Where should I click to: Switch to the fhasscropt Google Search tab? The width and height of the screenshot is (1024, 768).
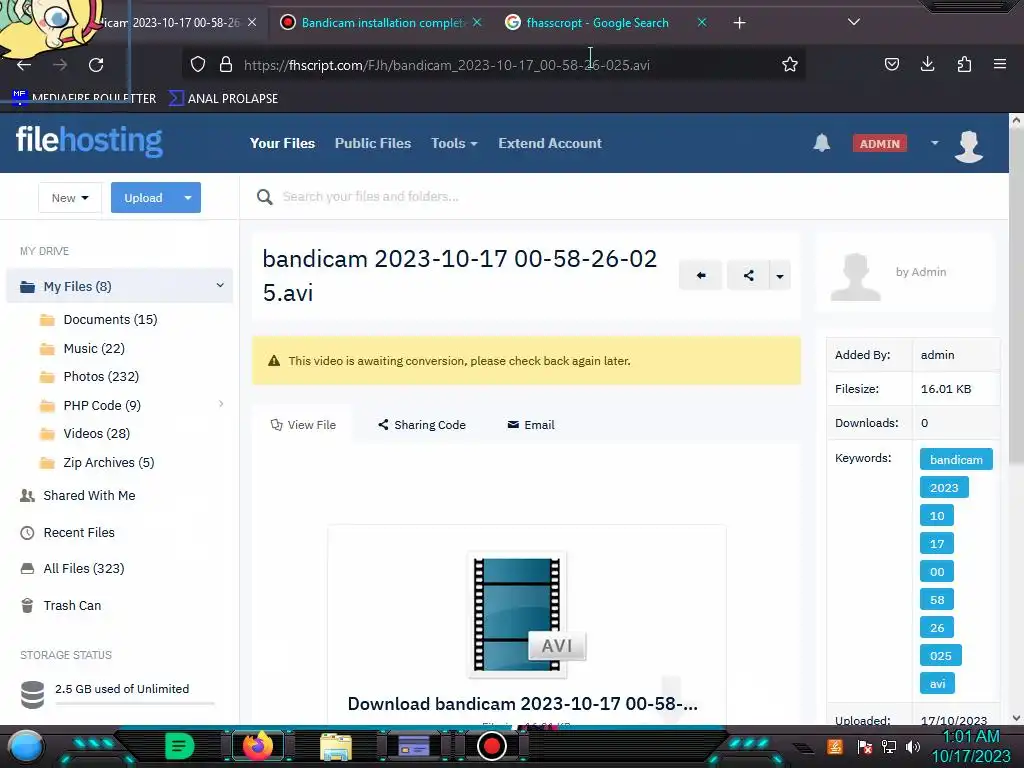(597, 23)
